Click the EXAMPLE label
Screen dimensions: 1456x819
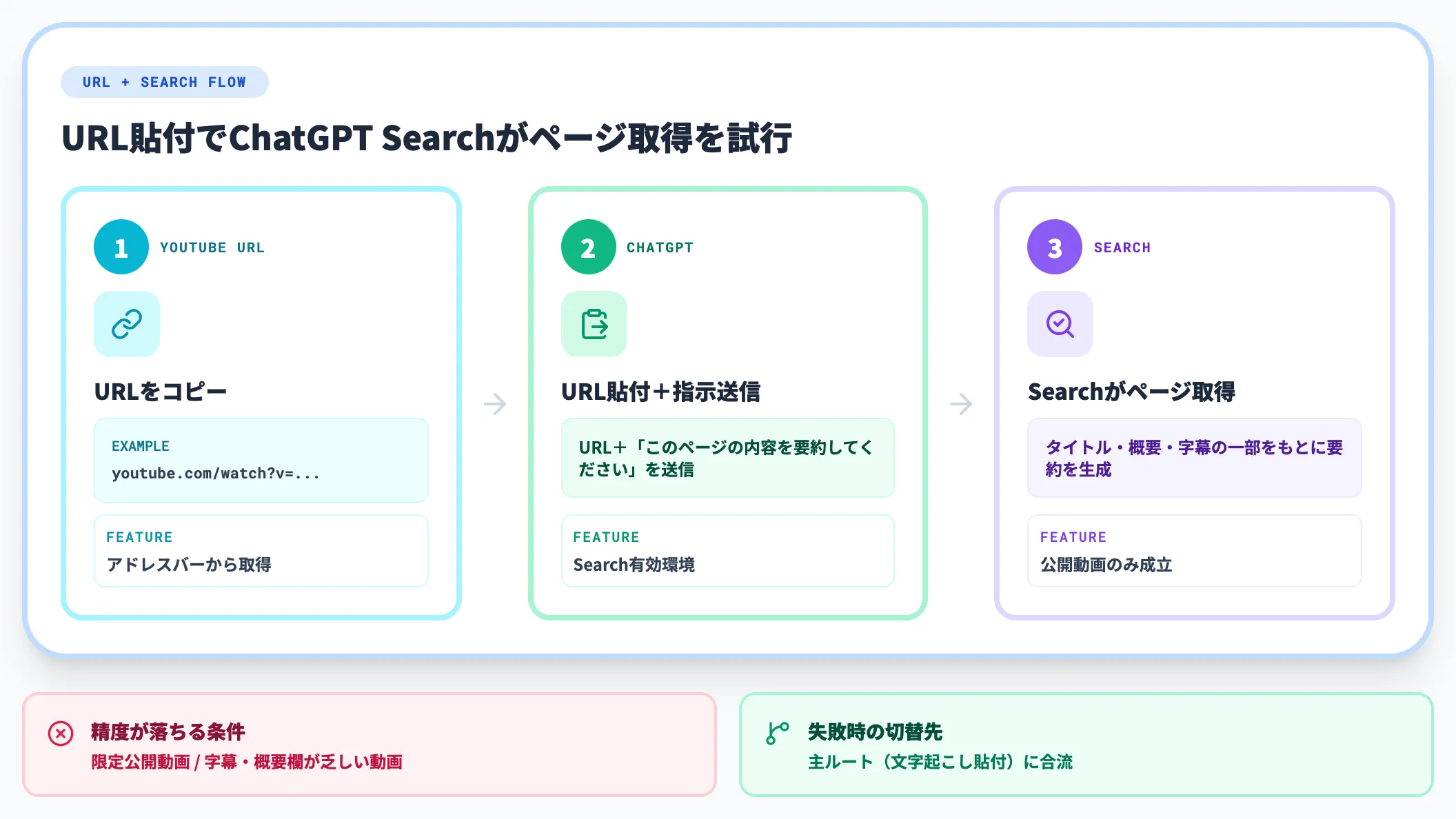click(x=141, y=446)
